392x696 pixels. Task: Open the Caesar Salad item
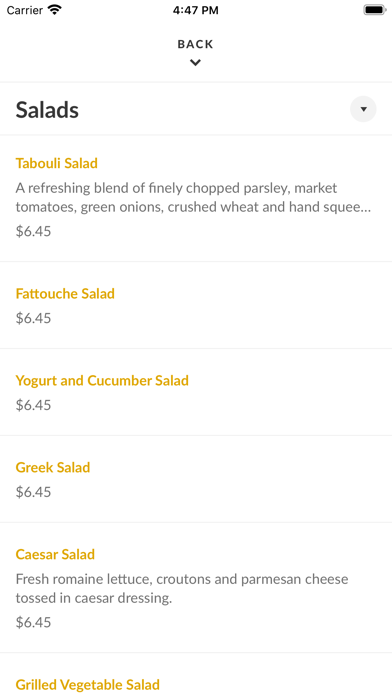point(55,554)
